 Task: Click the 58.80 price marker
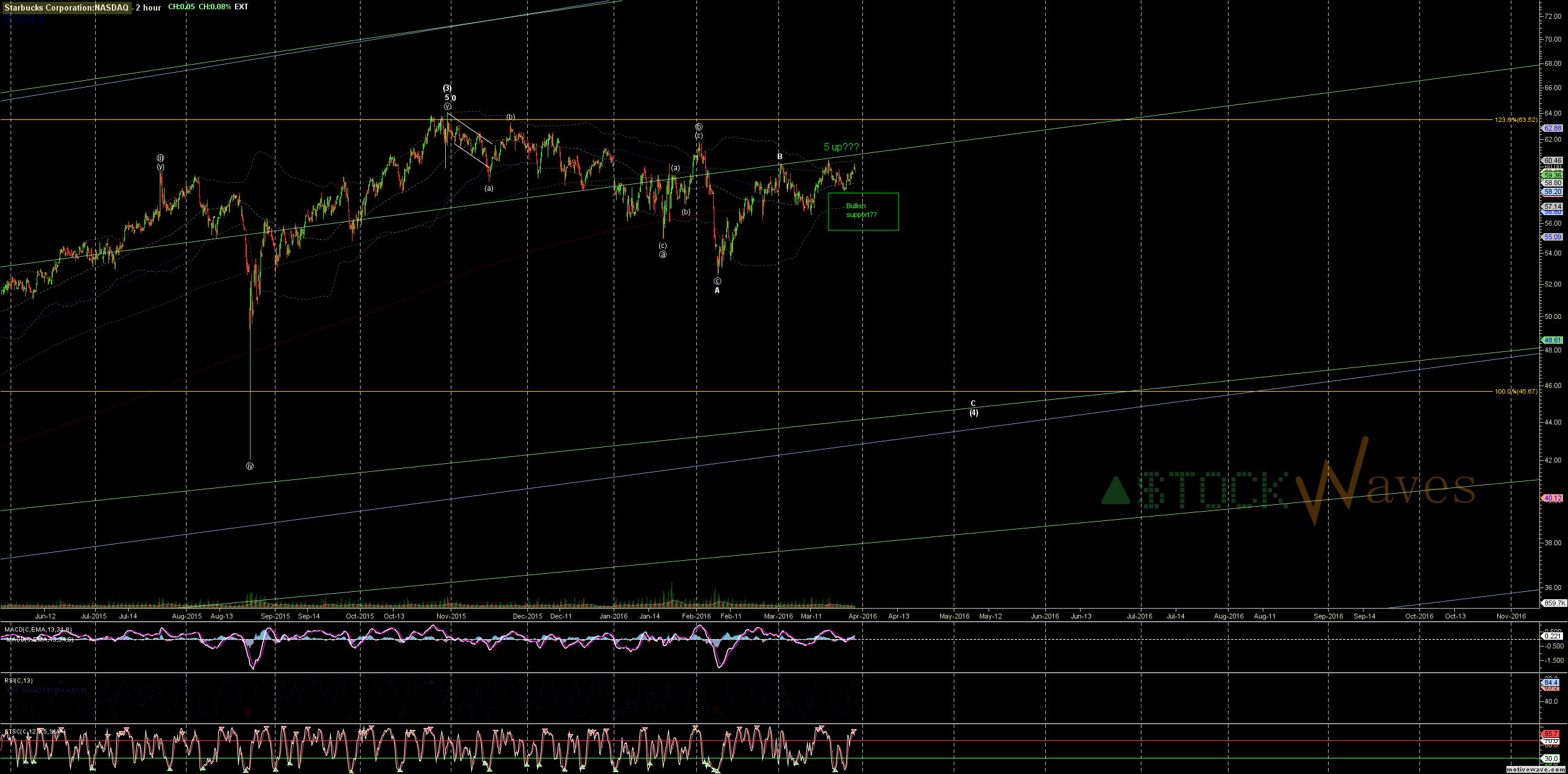click(1552, 183)
